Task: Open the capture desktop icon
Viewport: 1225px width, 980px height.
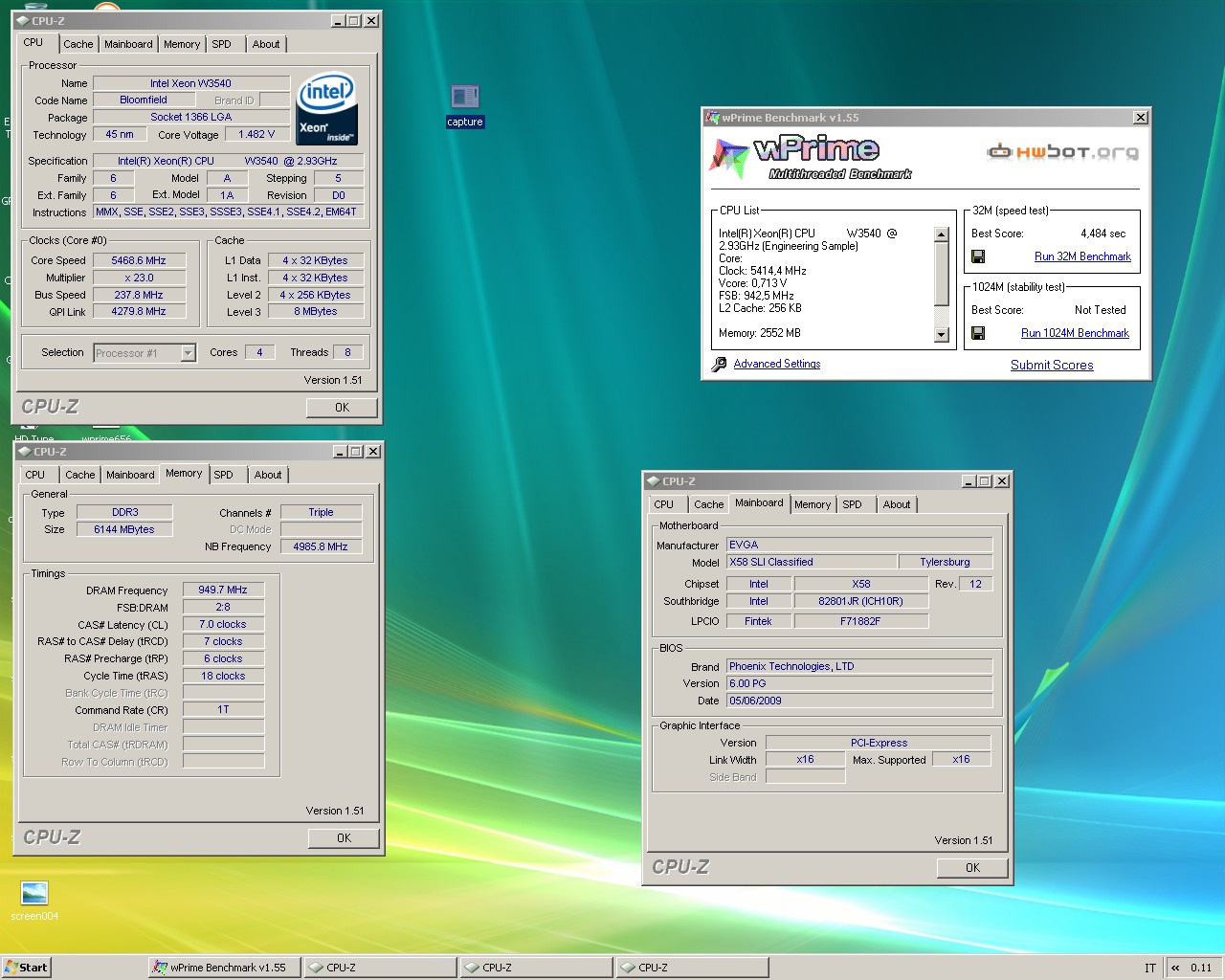Action: tap(464, 104)
